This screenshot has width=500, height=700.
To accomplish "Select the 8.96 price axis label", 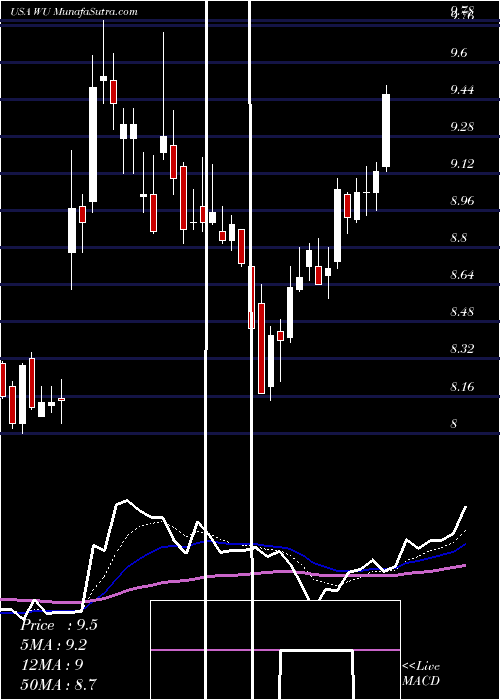I will (462, 201).
